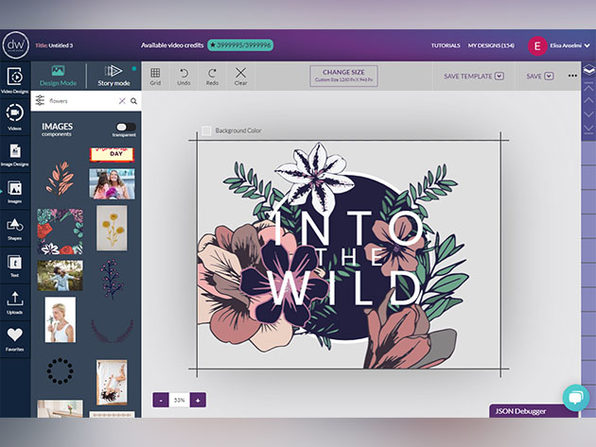Open the Tutorials link
The width and height of the screenshot is (596, 447).
[x=445, y=46]
